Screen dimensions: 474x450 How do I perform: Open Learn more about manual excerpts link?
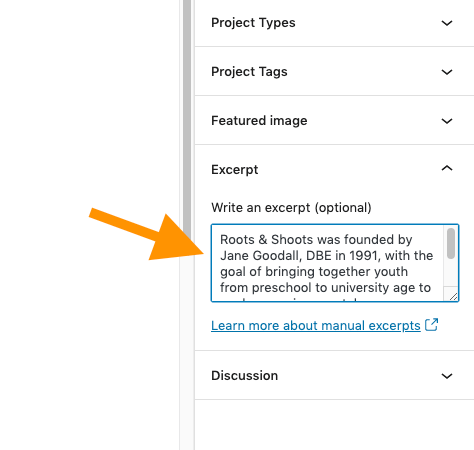[316, 325]
